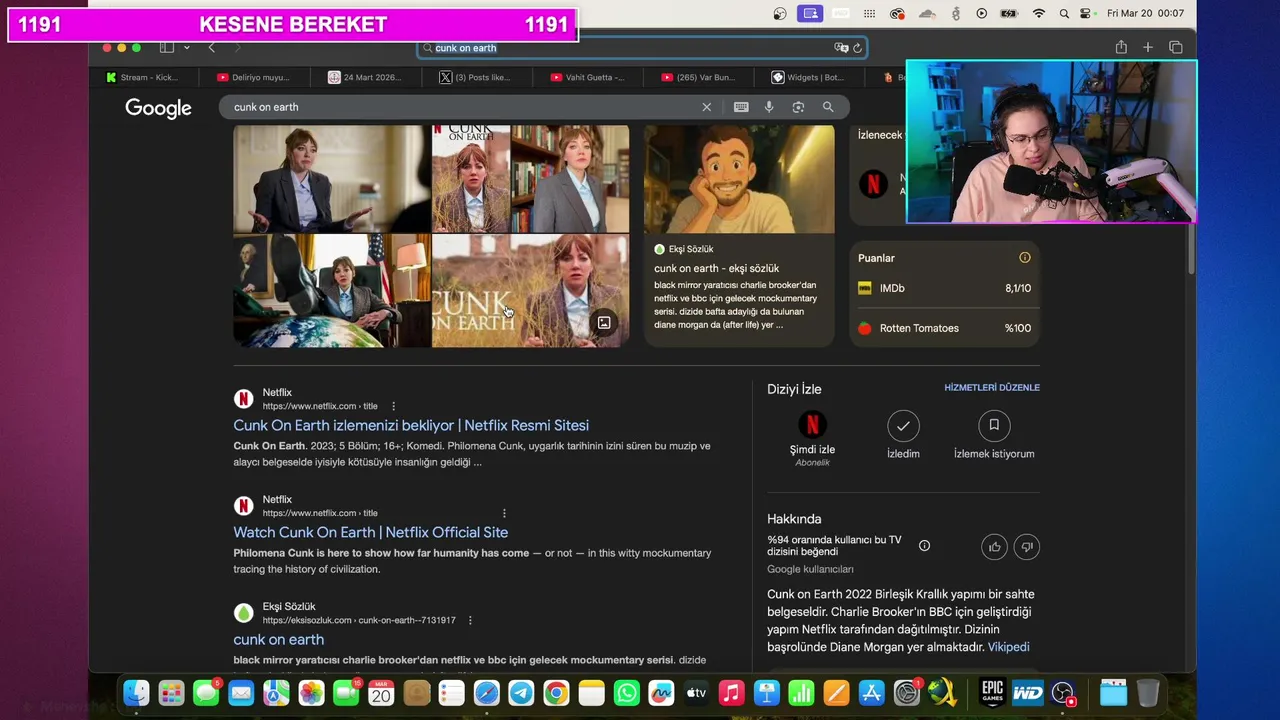Select the Safari address bar
This screenshot has width=1280, height=720.
[641, 48]
